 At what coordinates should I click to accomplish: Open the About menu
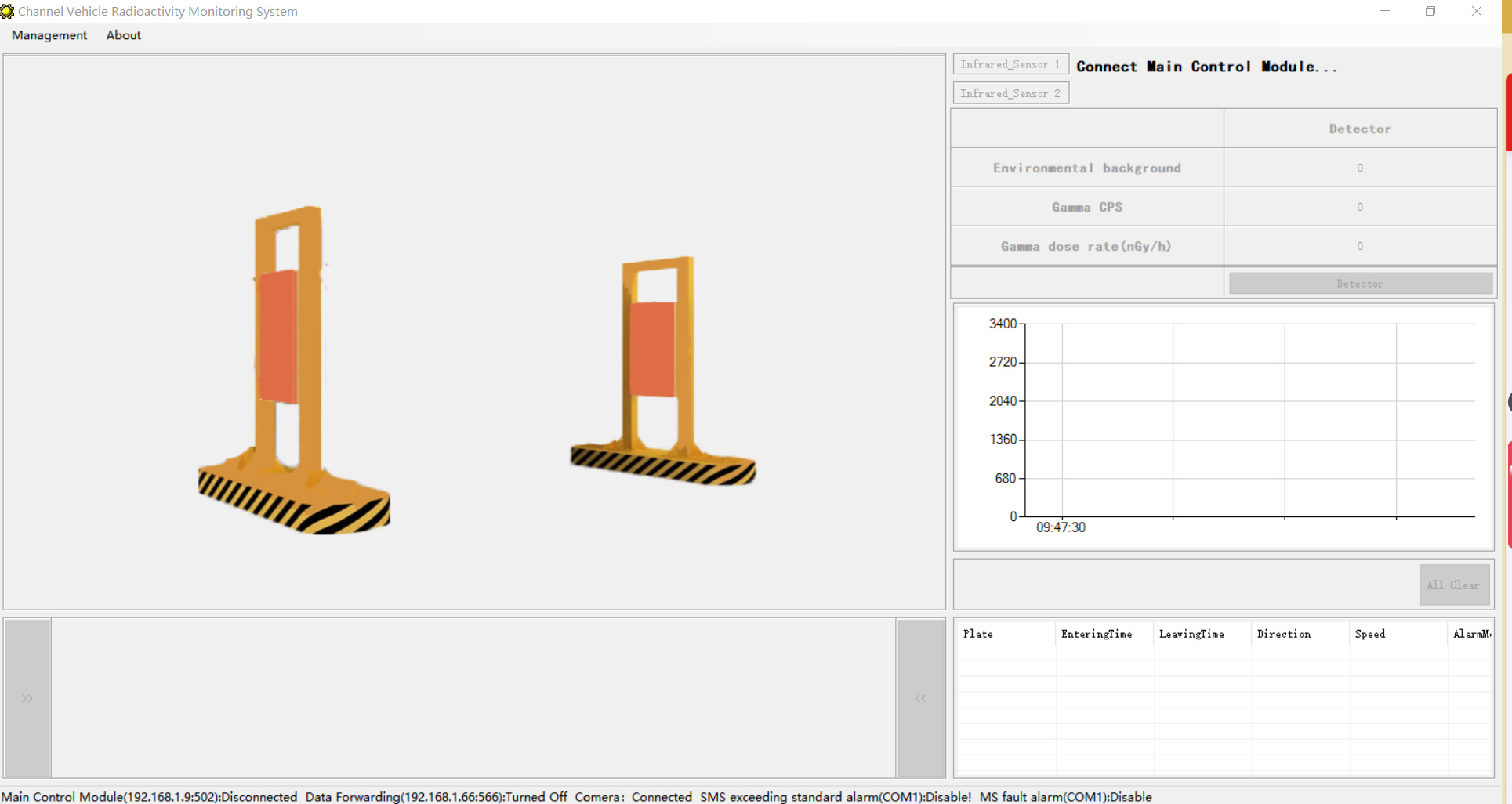click(x=123, y=35)
